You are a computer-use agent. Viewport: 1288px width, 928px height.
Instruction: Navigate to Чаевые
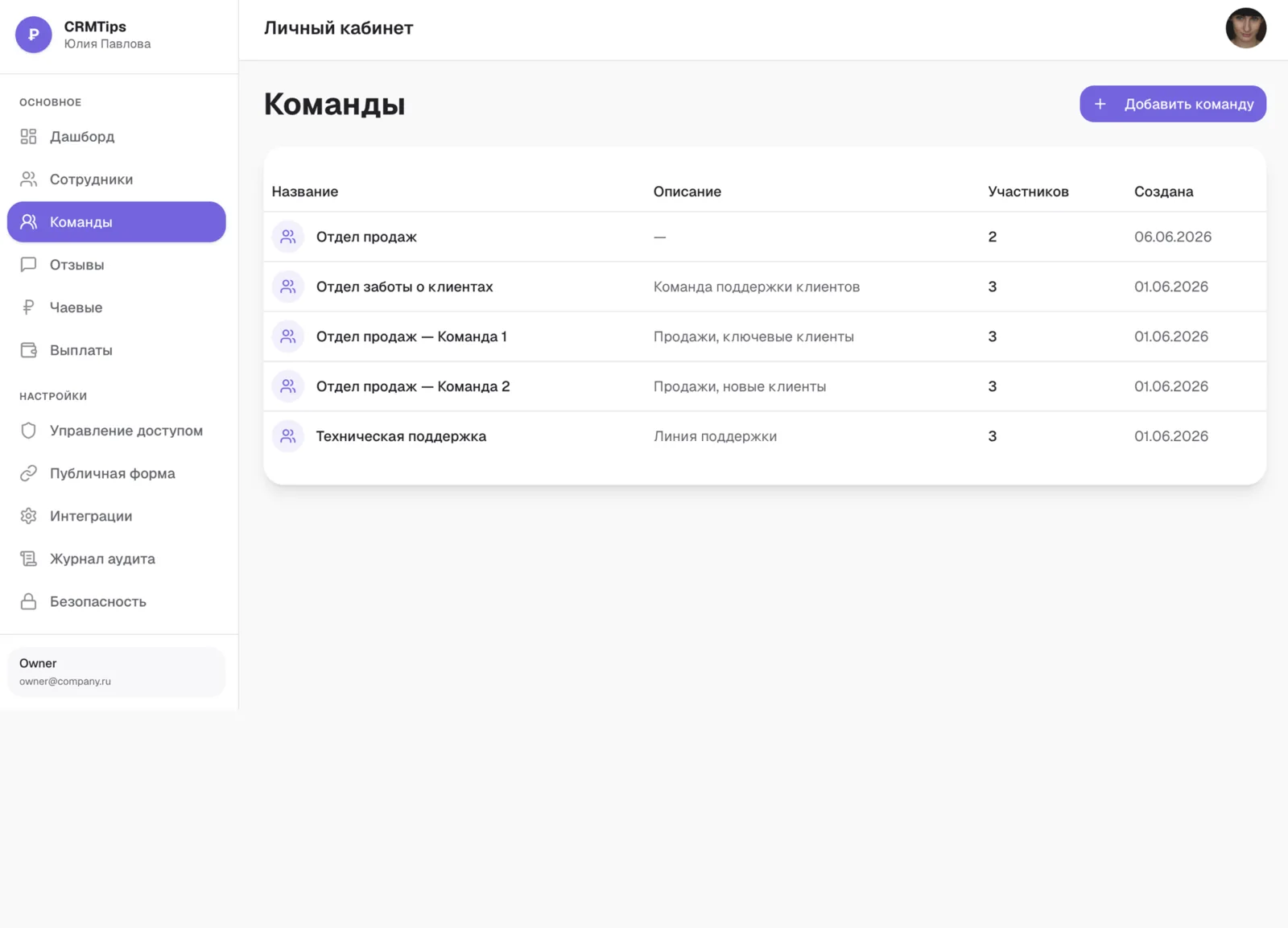117,307
